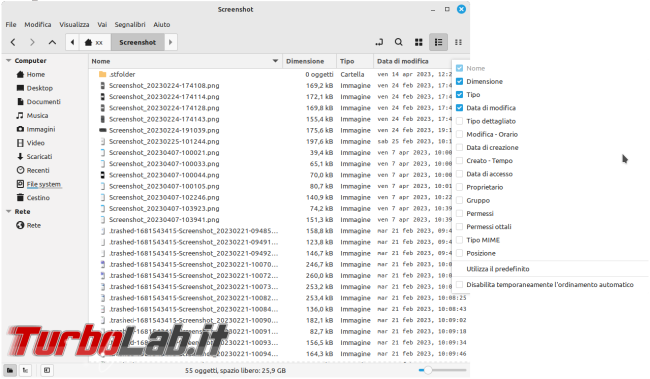This screenshot has width=650, height=379.
Task: Enable the Permessi ottali column
Action: [x=459, y=226]
